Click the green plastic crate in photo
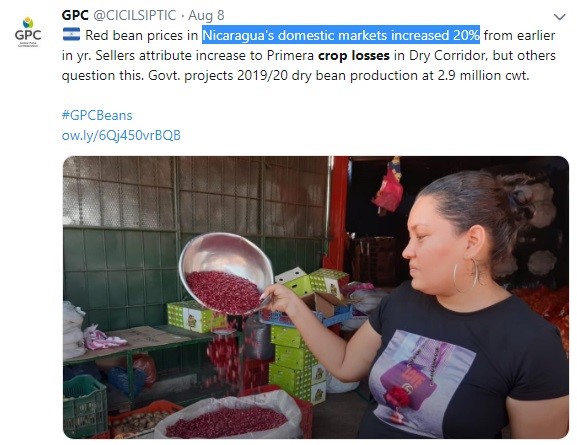Image resolution: width=577 pixels, height=445 pixels. pos(85,406)
